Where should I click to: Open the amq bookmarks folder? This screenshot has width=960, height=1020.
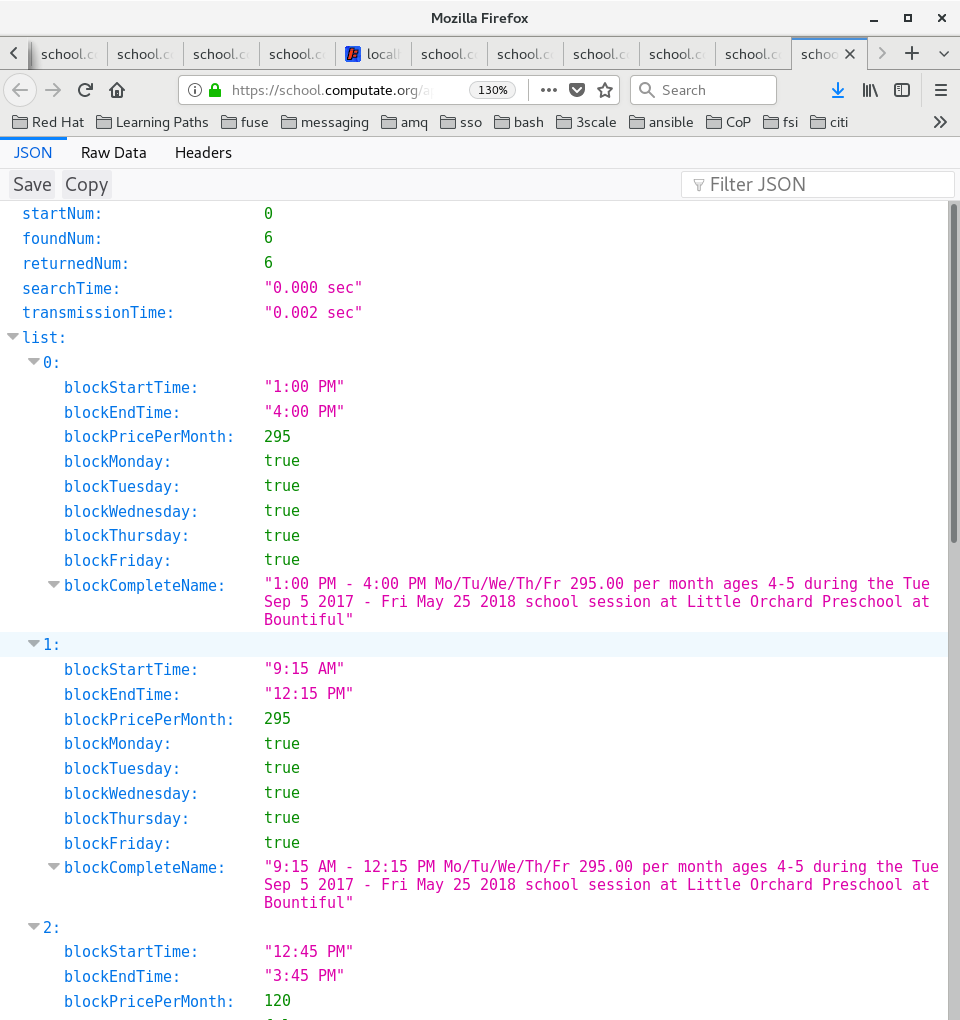click(x=404, y=122)
